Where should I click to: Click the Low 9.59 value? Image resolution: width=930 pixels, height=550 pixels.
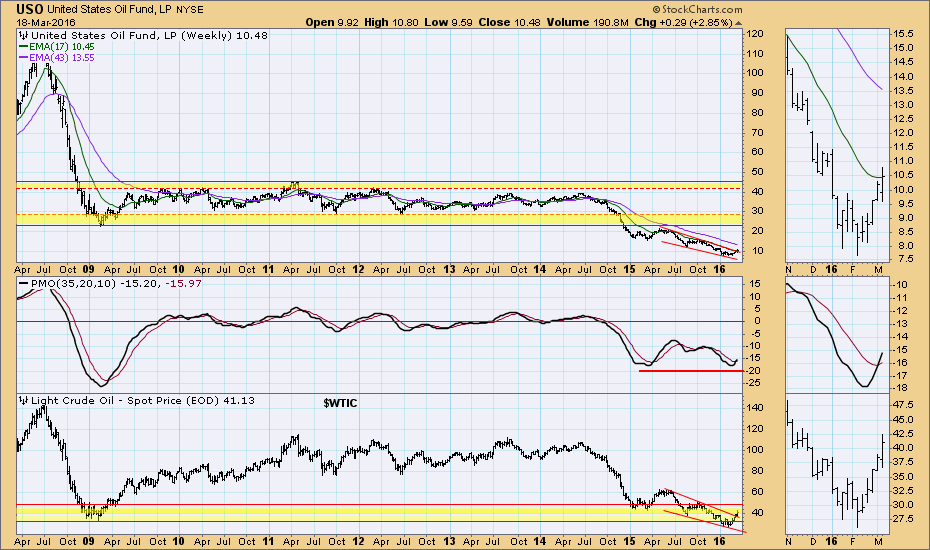point(449,23)
